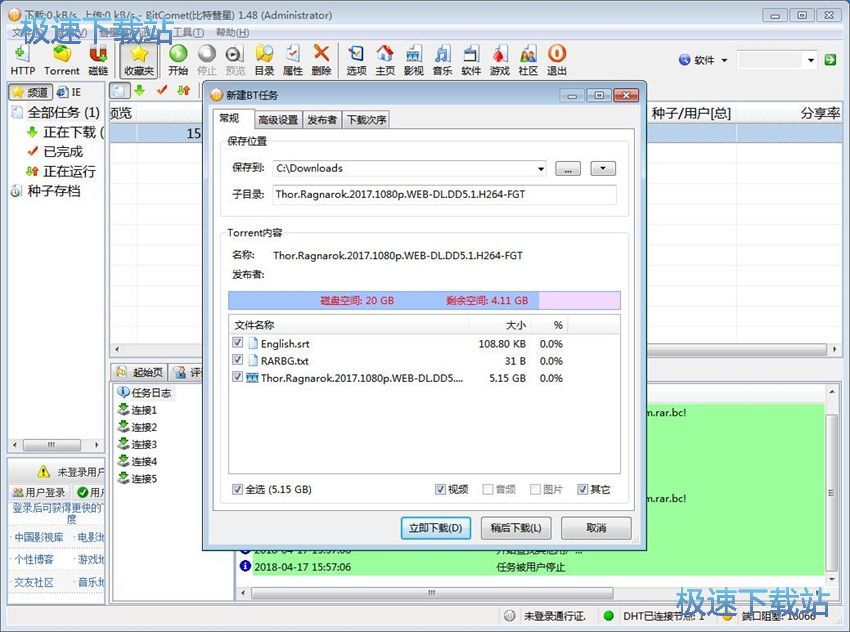
Task: Click the browse "..." folder button
Action: (x=568, y=169)
